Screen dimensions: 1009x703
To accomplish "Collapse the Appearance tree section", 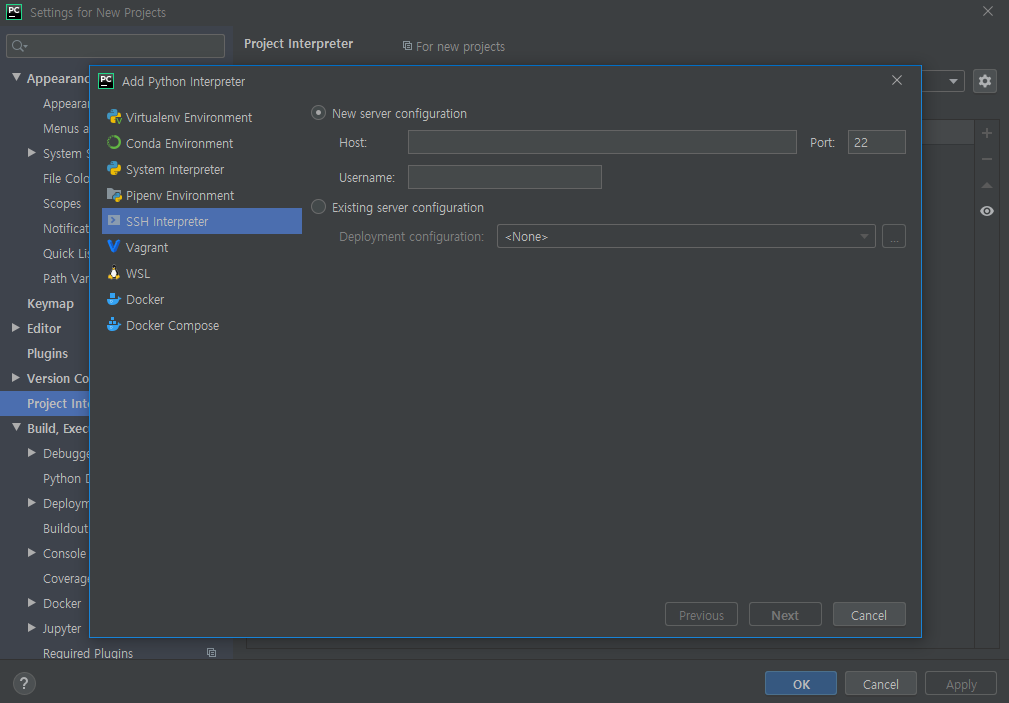I will click(x=17, y=77).
